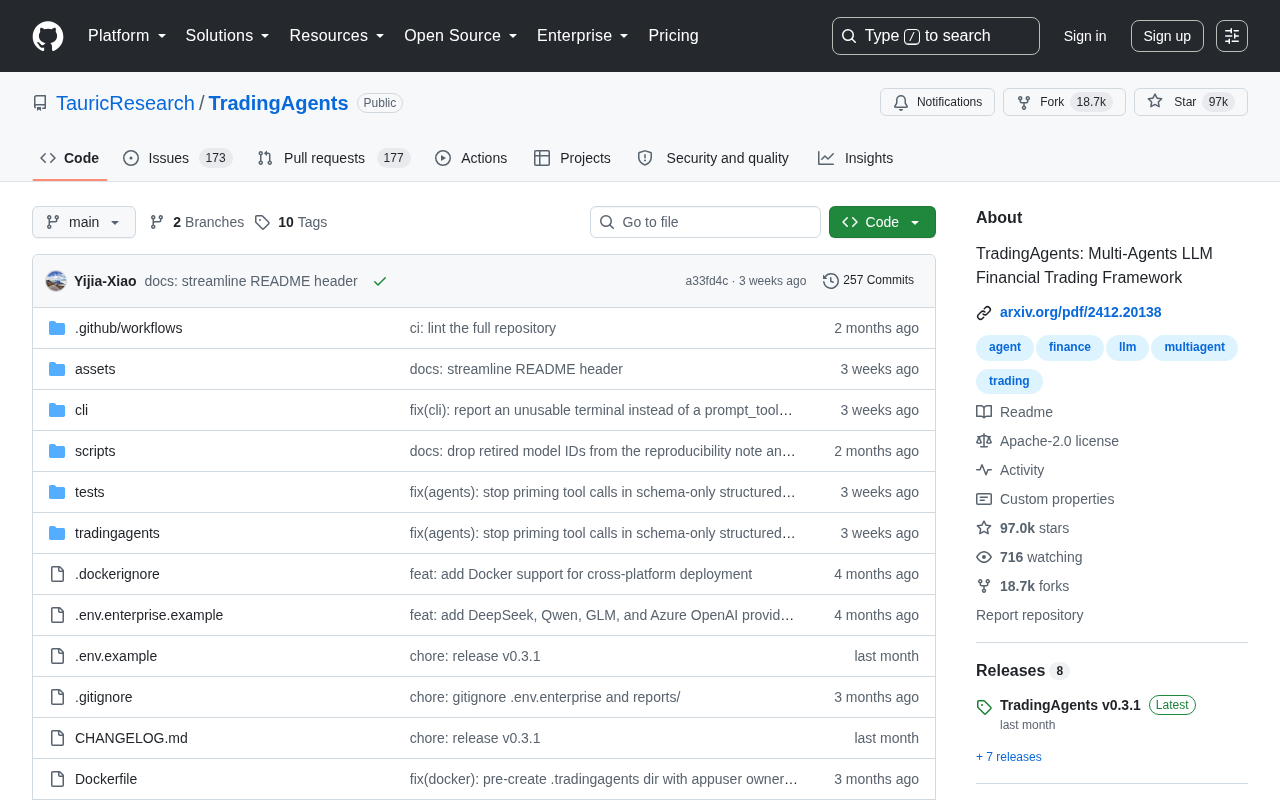Open the Pricing page
Image resolution: width=1280 pixels, height=800 pixels.
pyautogui.click(x=673, y=36)
